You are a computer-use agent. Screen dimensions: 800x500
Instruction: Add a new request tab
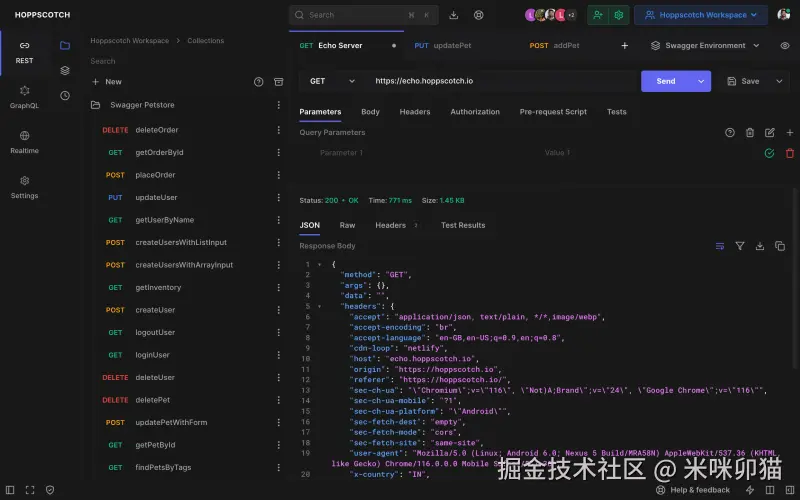624,45
